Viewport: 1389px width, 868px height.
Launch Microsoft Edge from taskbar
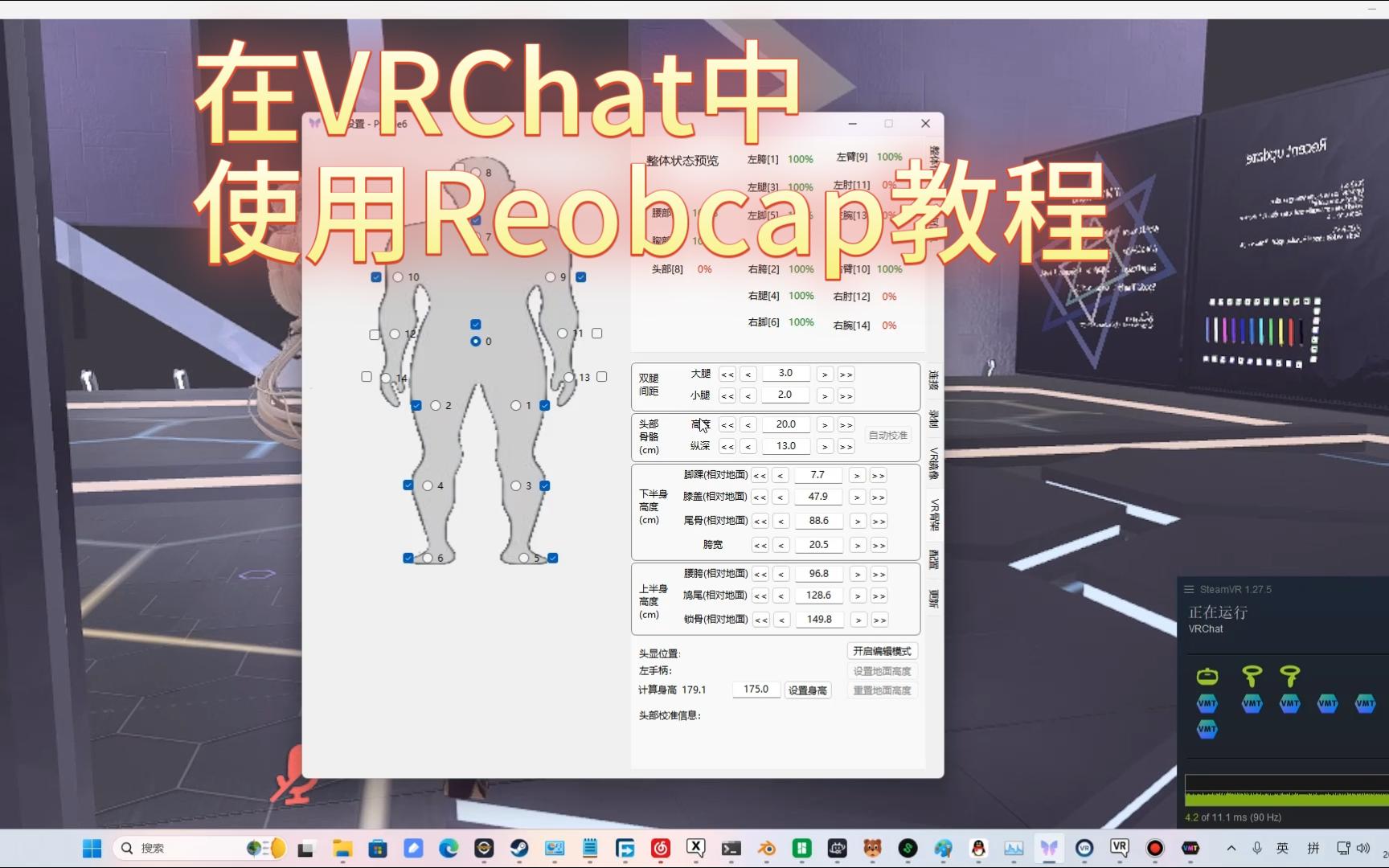coord(449,848)
